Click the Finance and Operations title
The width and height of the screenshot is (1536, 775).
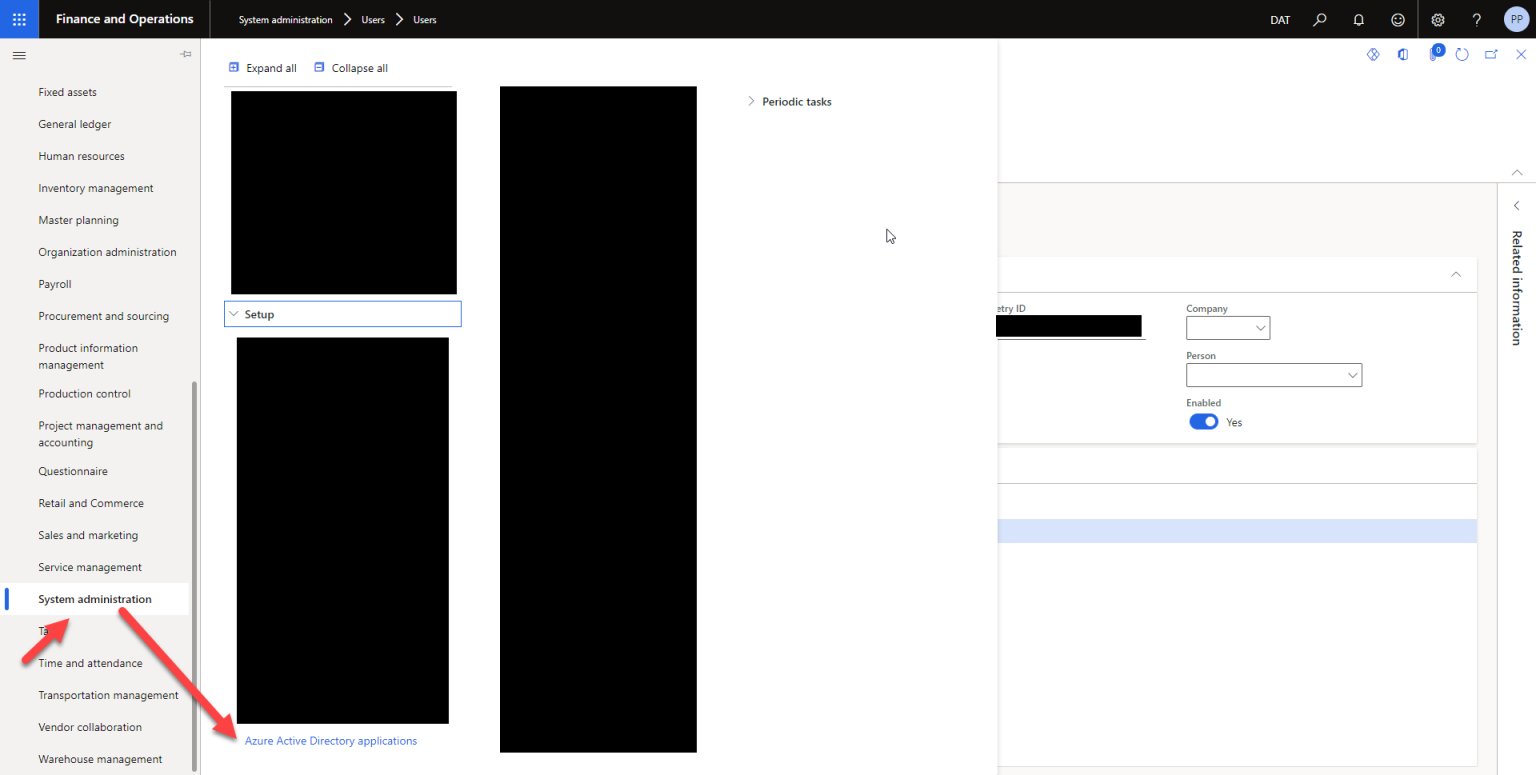(124, 19)
